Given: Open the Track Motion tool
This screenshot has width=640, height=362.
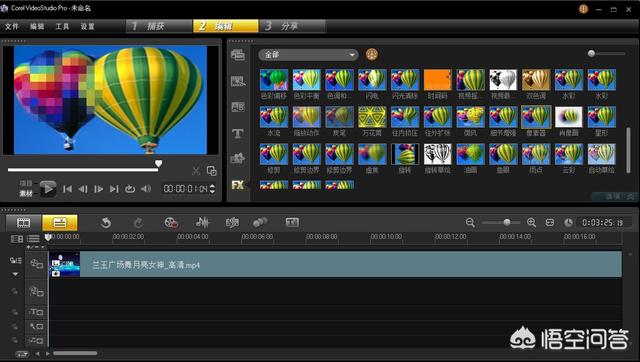Looking at the screenshot, I should click(260, 222).
